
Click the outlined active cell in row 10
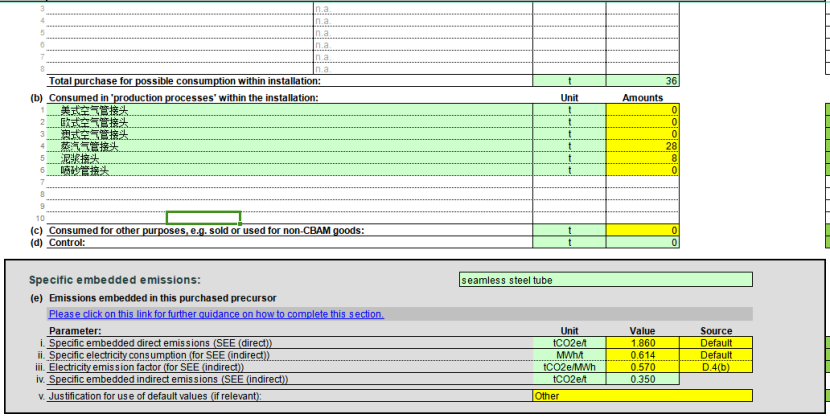pos(203,218)
